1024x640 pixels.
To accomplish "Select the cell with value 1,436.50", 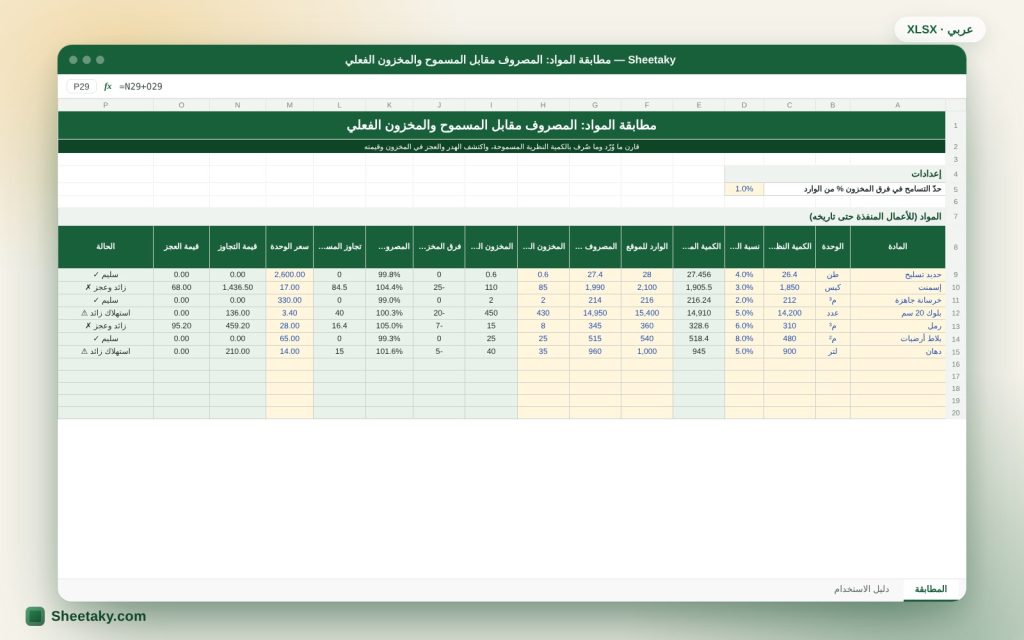I will coord(238,287).
